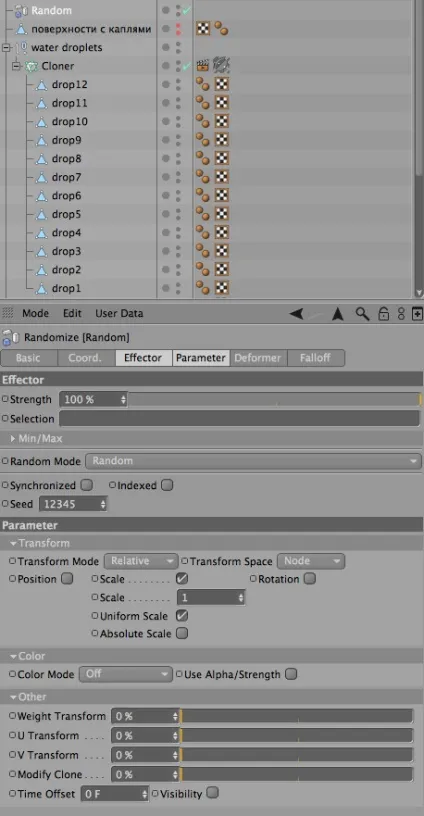The height and width of the screenshot is (816, 424).
Task: Open the User Data menu
Action: [x=119, y=313]
